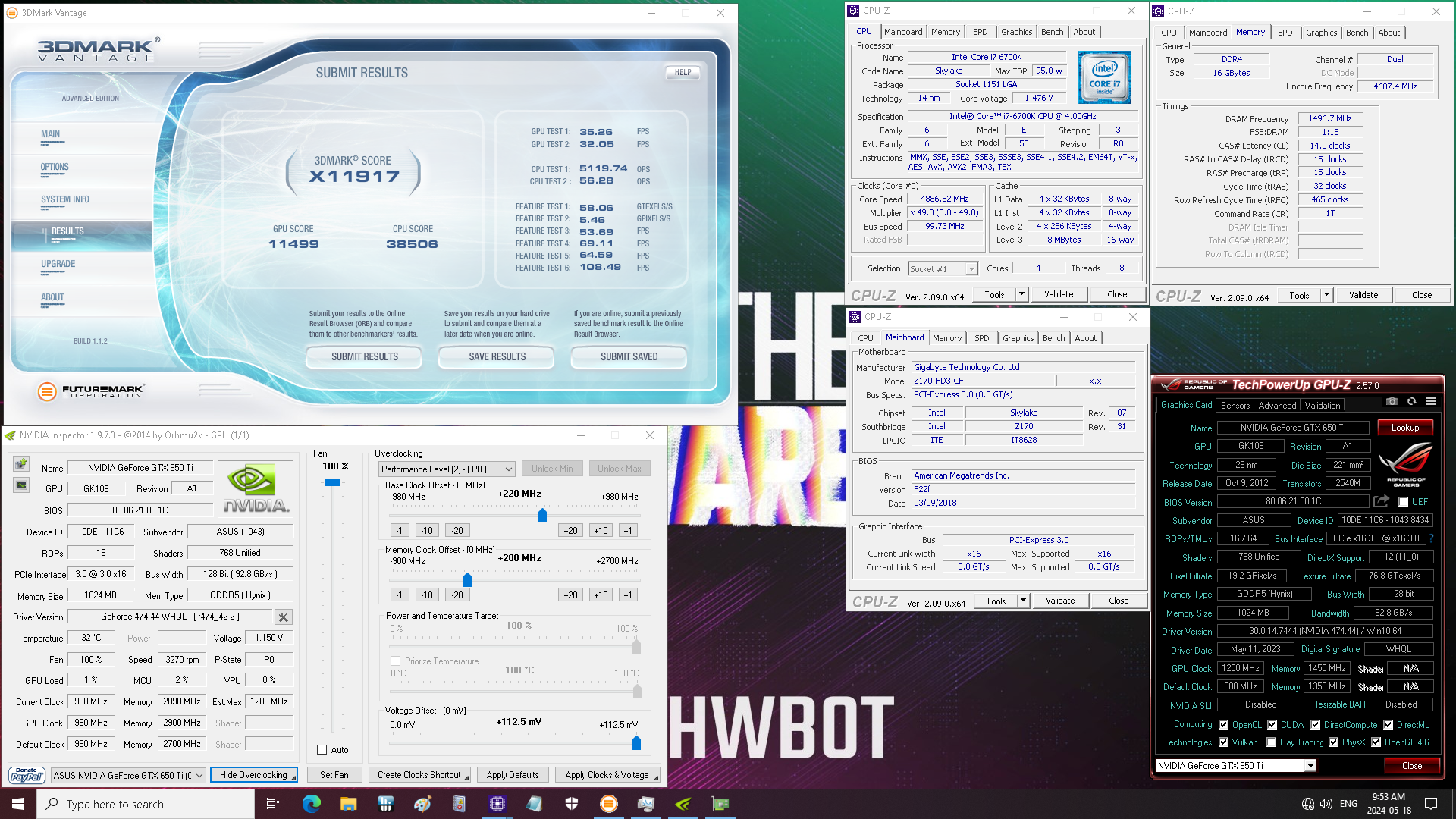The image size is (1456, 819).
Task: Click the Intel Core i7 logo in CPU-Z
Action: [x=1104, y=77]
